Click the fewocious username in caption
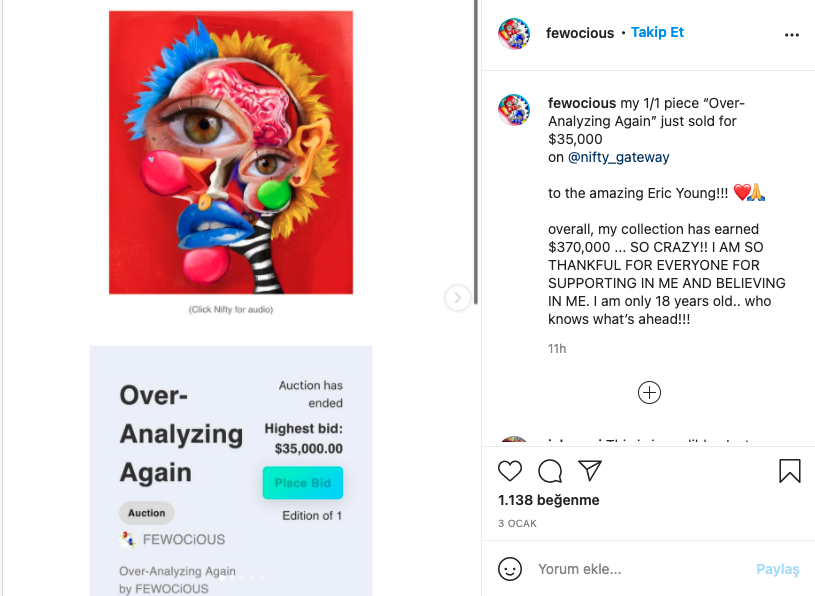Screen dimensions: 815x596 tap(582, 103)
